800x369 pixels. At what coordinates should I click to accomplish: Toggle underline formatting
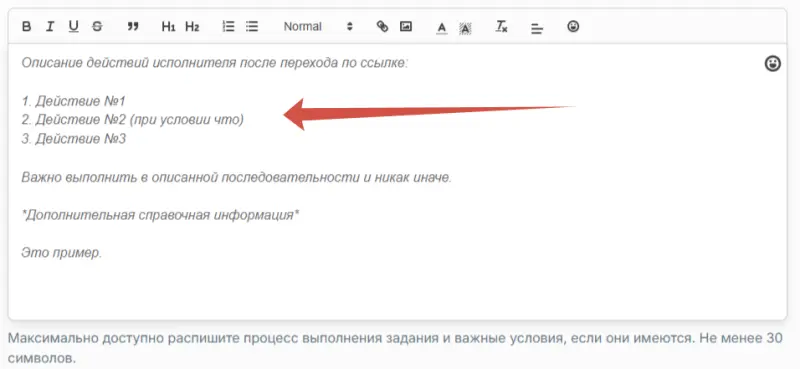point(73,27)
